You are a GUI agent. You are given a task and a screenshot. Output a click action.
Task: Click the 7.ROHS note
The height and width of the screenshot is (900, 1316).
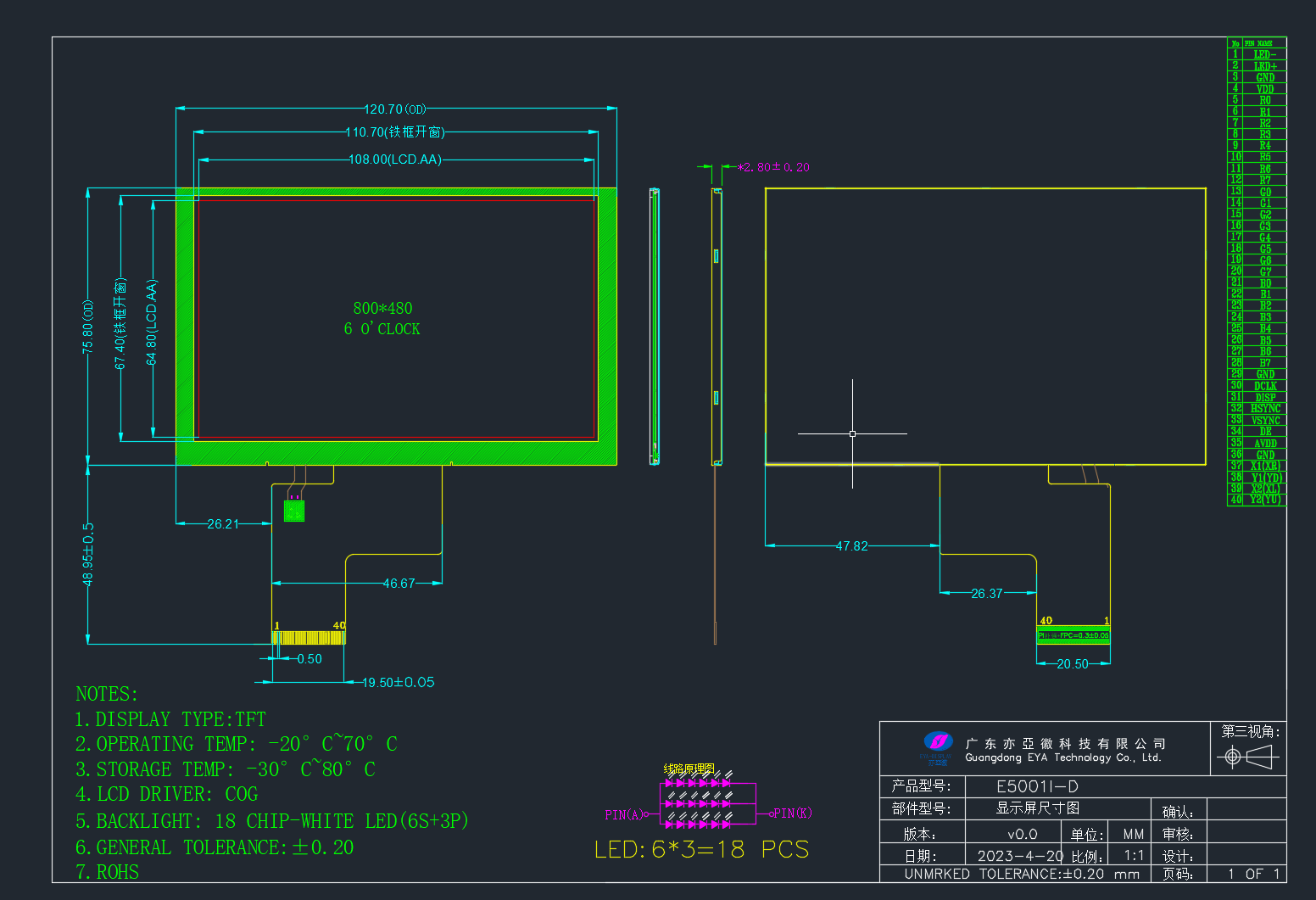[107, 872]
